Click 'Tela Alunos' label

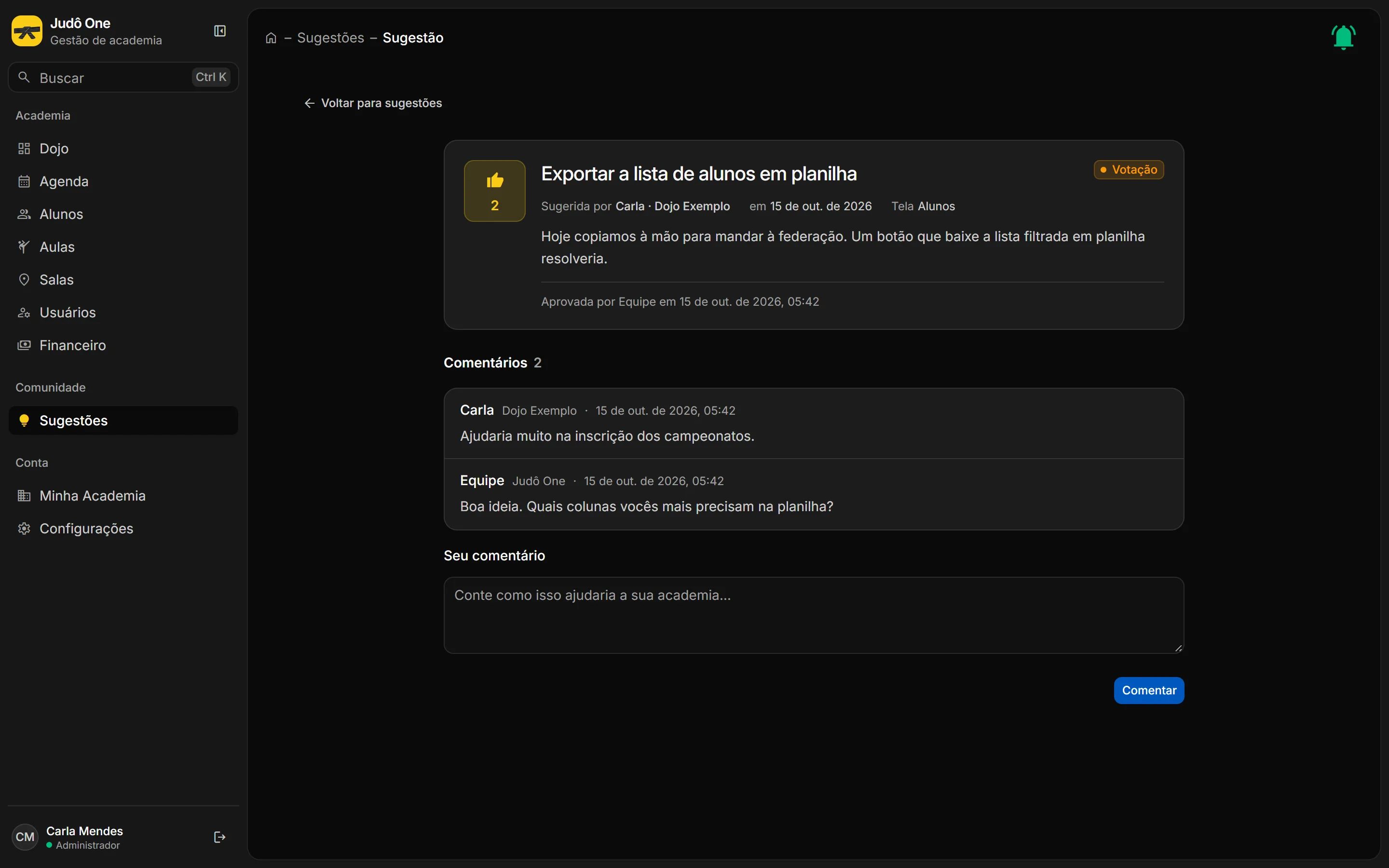tap(923, 207)
